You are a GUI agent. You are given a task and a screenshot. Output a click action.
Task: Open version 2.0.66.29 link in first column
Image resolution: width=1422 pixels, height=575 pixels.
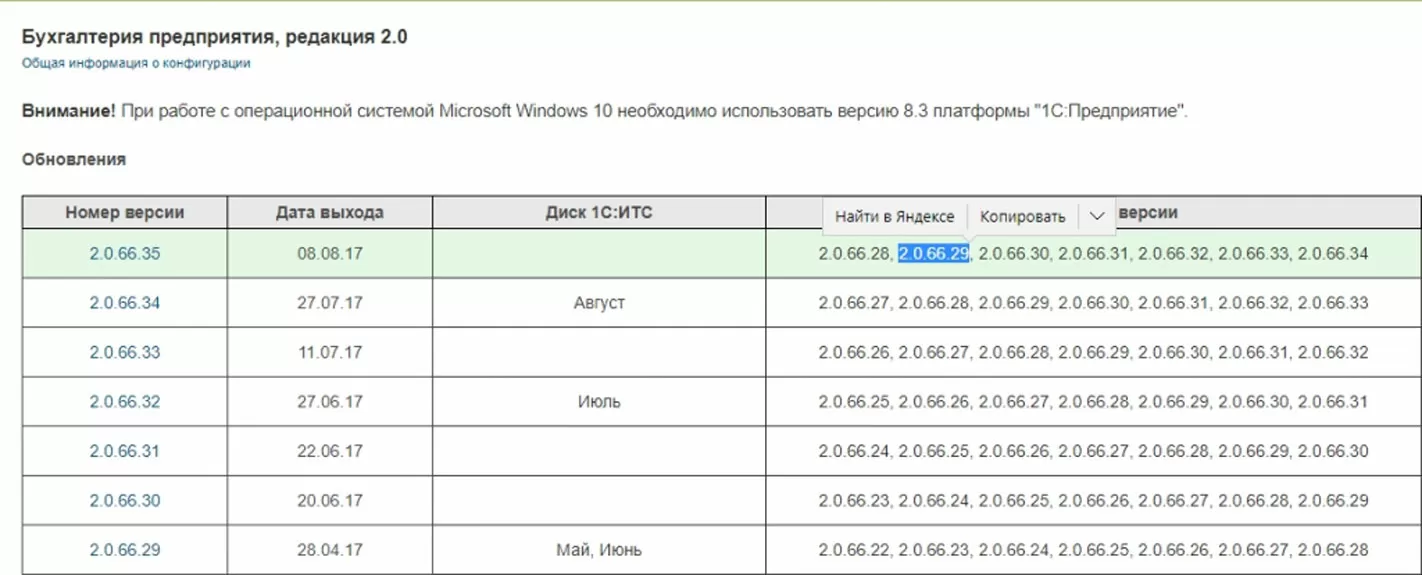[x=124, y=550]
